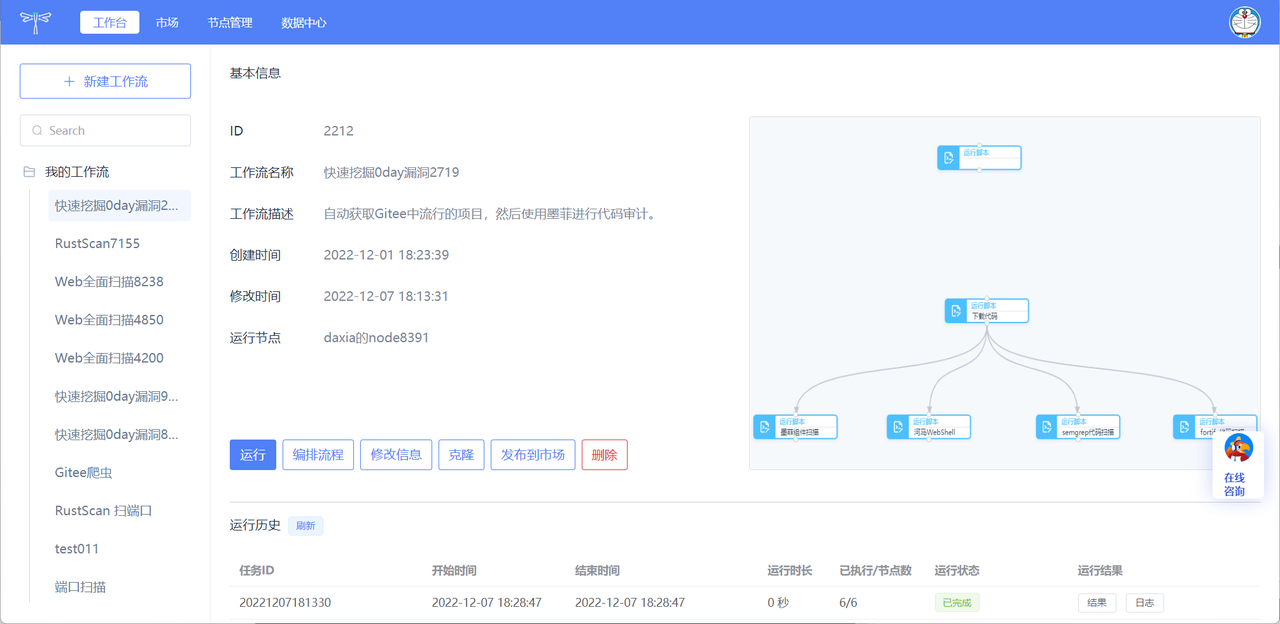Open the 在线咨询 chat widget
Image resolution: width=1280 pixels, height=624 pixels.
pos(1238,465)
